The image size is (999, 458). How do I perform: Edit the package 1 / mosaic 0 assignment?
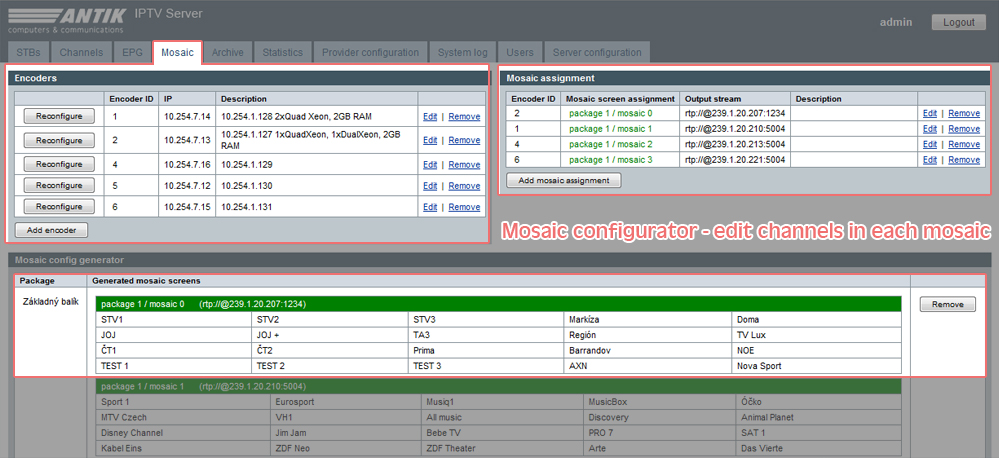coord(930,113)
